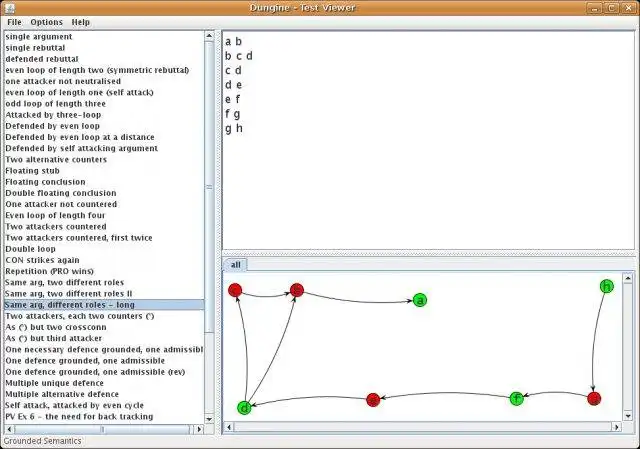Switch to the 'all' tab
The height and width of the screenshot is (449, 640).
(x=236, y=265)
